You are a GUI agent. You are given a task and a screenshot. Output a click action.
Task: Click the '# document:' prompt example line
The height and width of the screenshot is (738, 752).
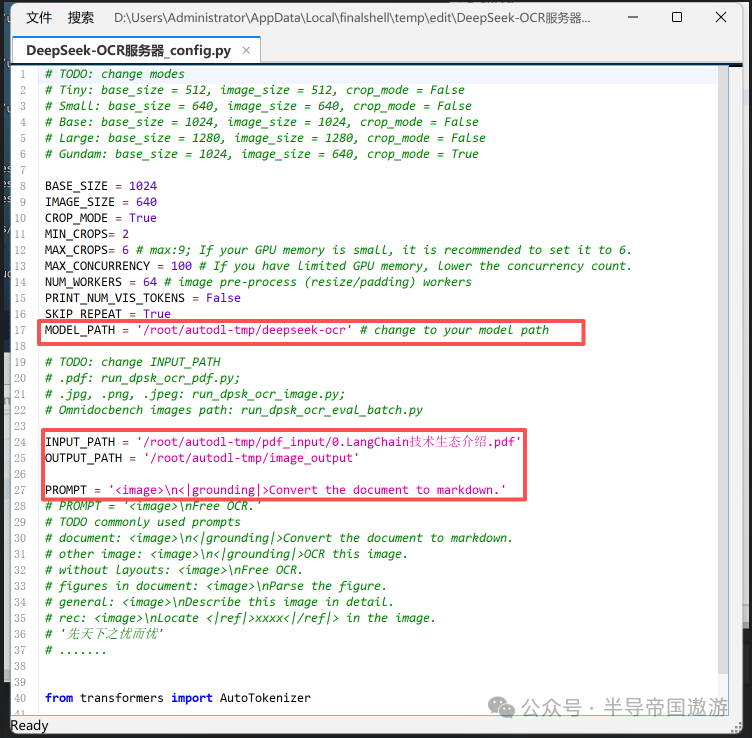click(x=279, y=538)
